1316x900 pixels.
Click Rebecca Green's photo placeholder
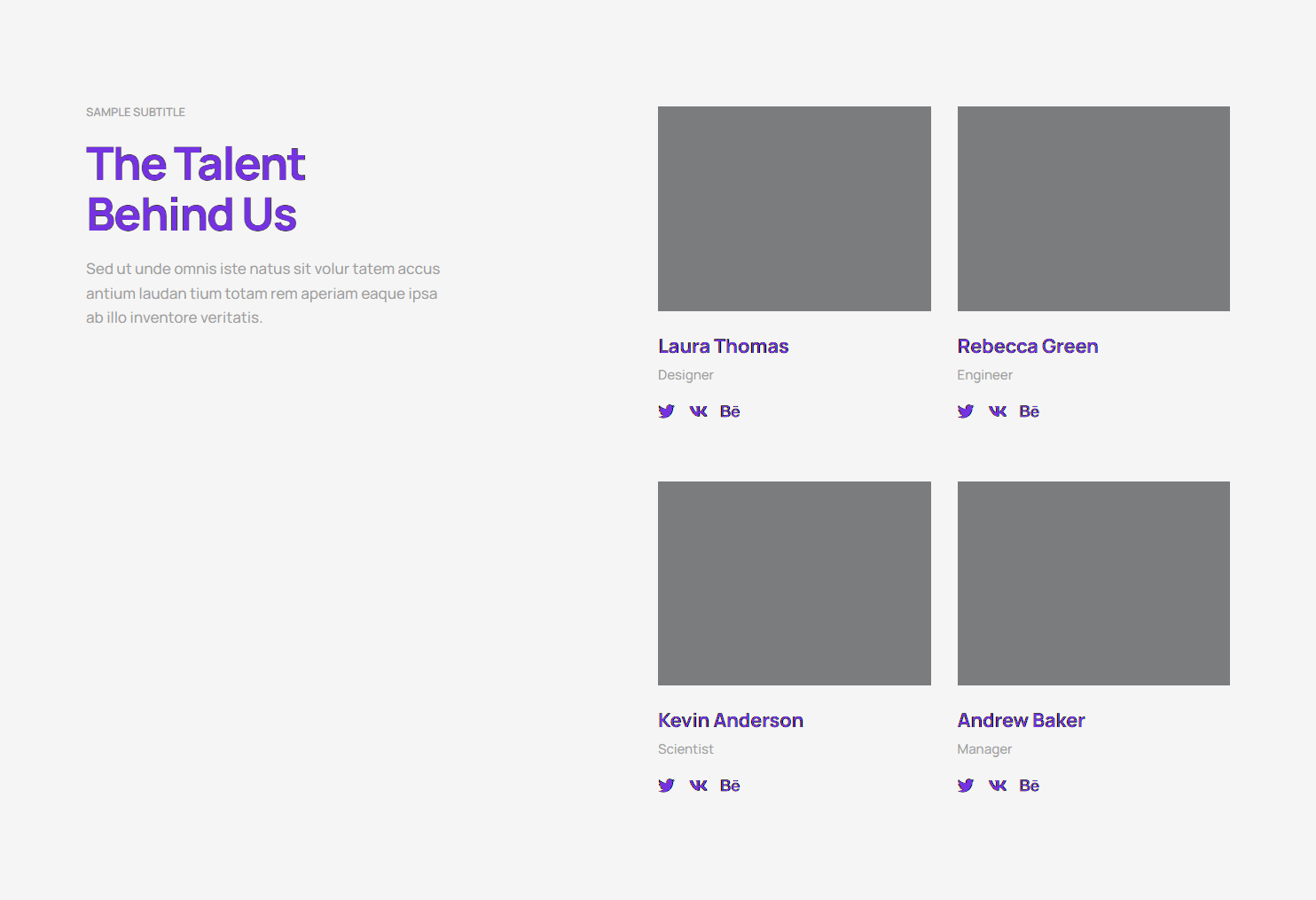(x=1093, y=208)
